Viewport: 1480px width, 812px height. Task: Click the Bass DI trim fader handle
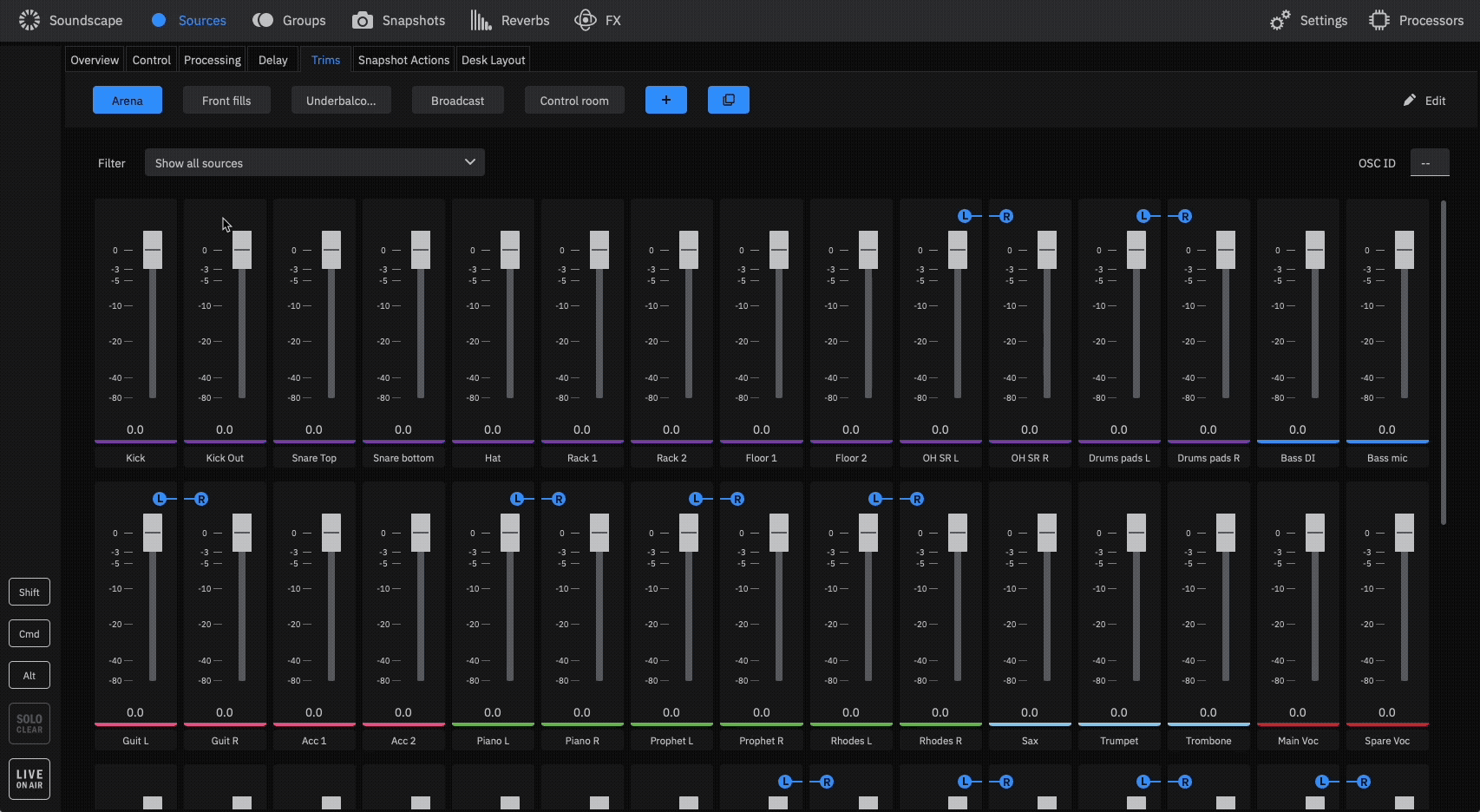coord(1315,250)
